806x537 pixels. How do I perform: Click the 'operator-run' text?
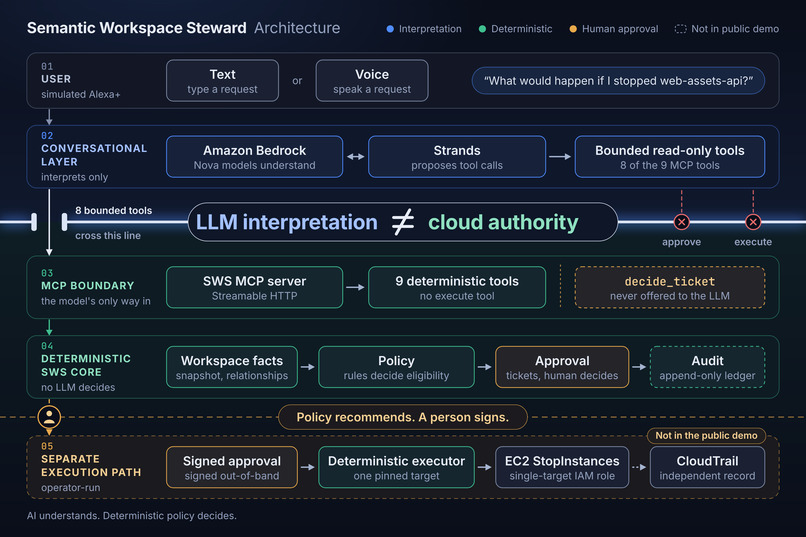pyautogui.click(x=70, y=487)
